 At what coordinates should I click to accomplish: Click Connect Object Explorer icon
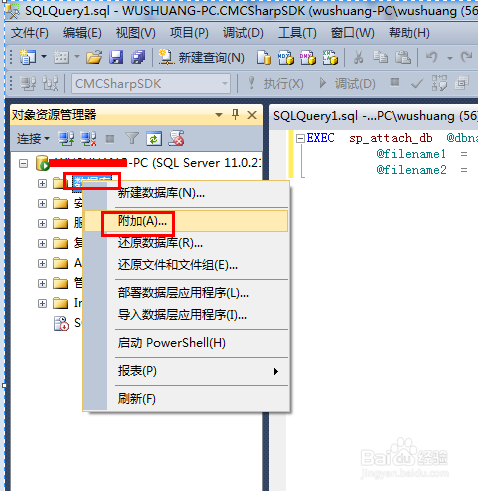pyautogui.click(x=66, y=138)
